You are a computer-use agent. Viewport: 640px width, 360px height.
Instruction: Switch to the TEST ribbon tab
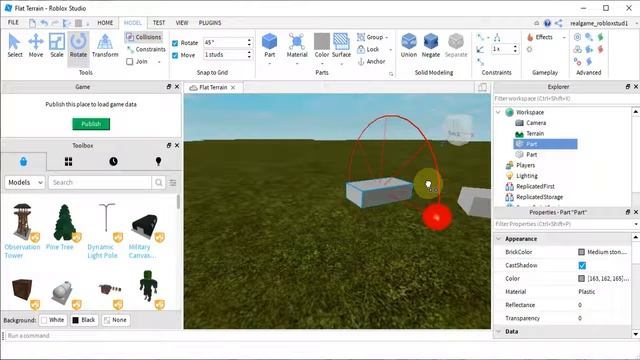[x=159, y=23]
